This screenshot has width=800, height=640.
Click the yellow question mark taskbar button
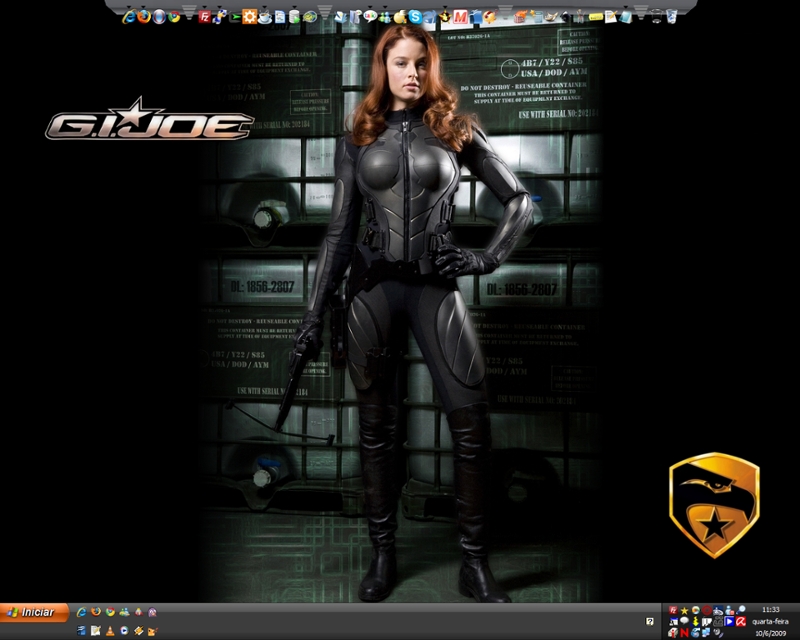point(650,621)
